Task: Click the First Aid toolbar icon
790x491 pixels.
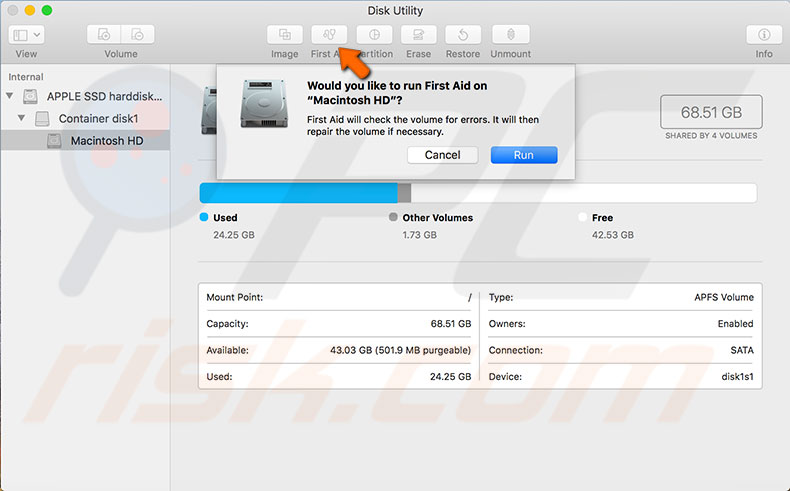Action: coord(328,34)
